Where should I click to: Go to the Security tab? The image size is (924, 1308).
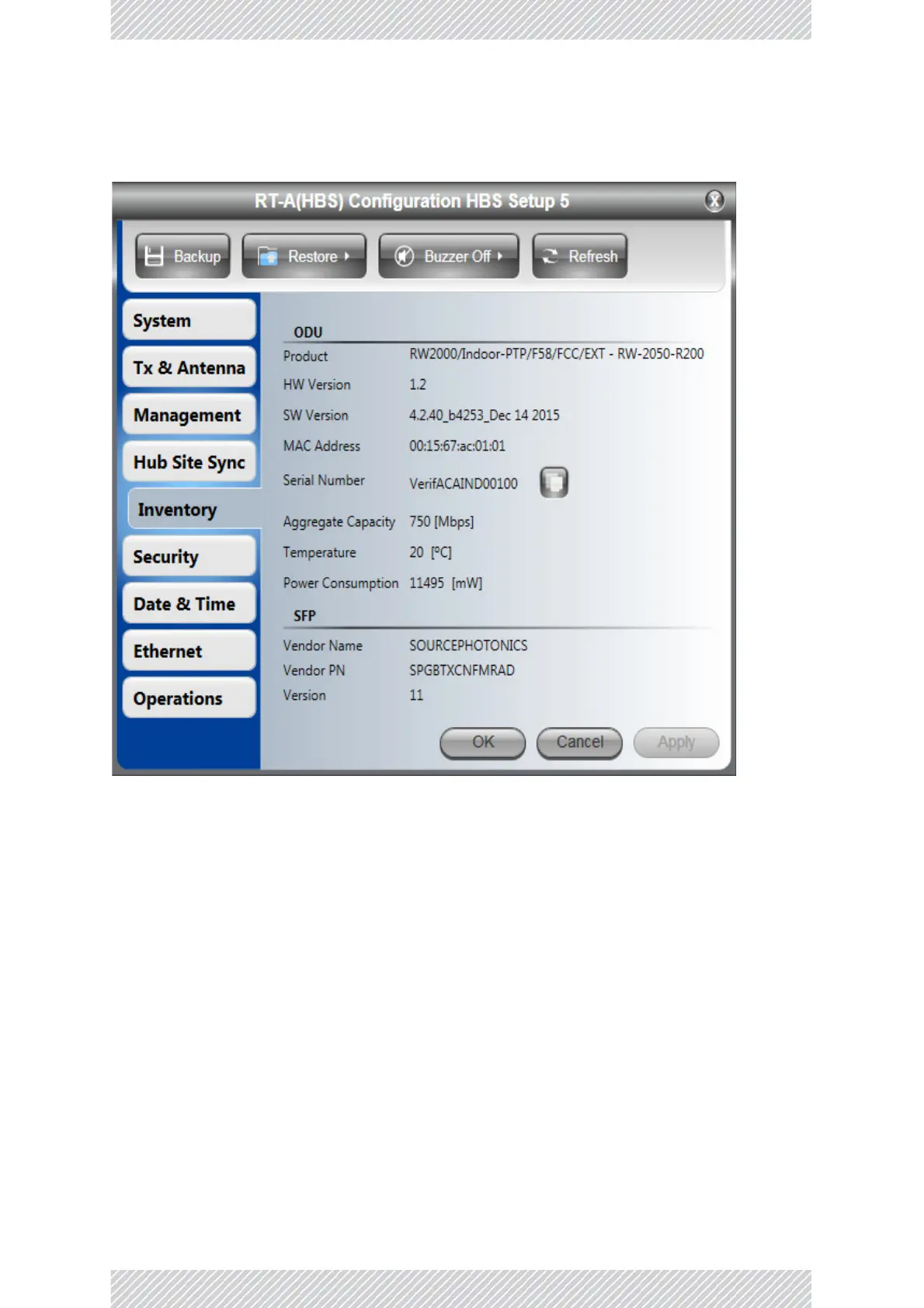point(189,557)
